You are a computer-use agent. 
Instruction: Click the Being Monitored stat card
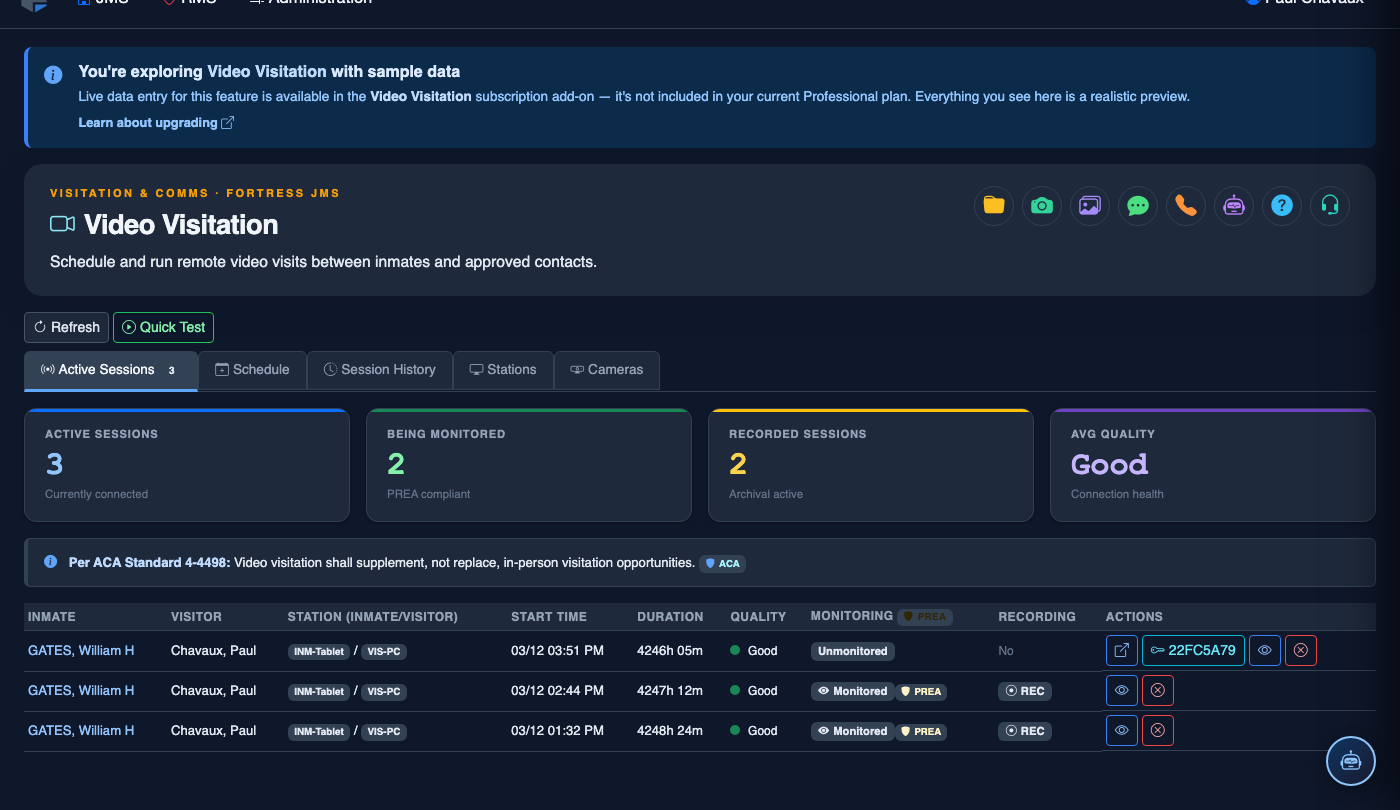coord(529,465)
